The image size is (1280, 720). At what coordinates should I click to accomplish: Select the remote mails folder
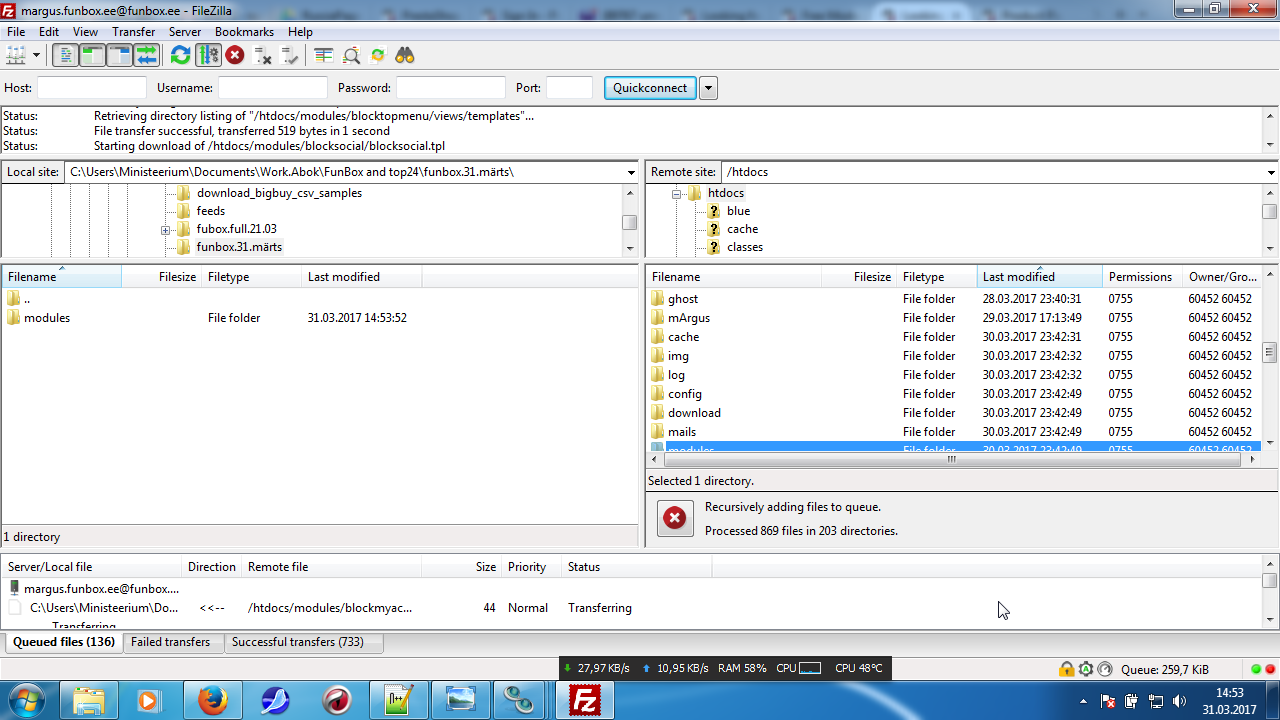(682, 432)
